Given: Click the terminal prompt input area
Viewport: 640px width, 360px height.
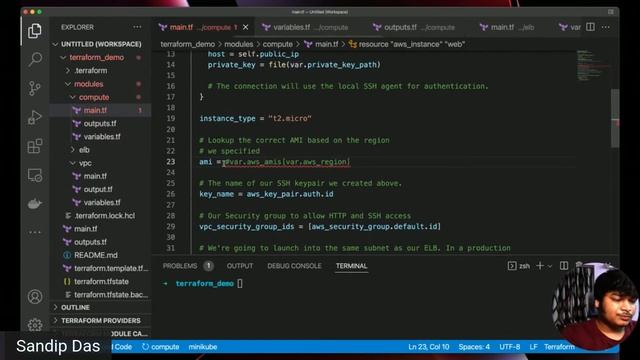Looking at the screenshot, I should coord(240,283).
